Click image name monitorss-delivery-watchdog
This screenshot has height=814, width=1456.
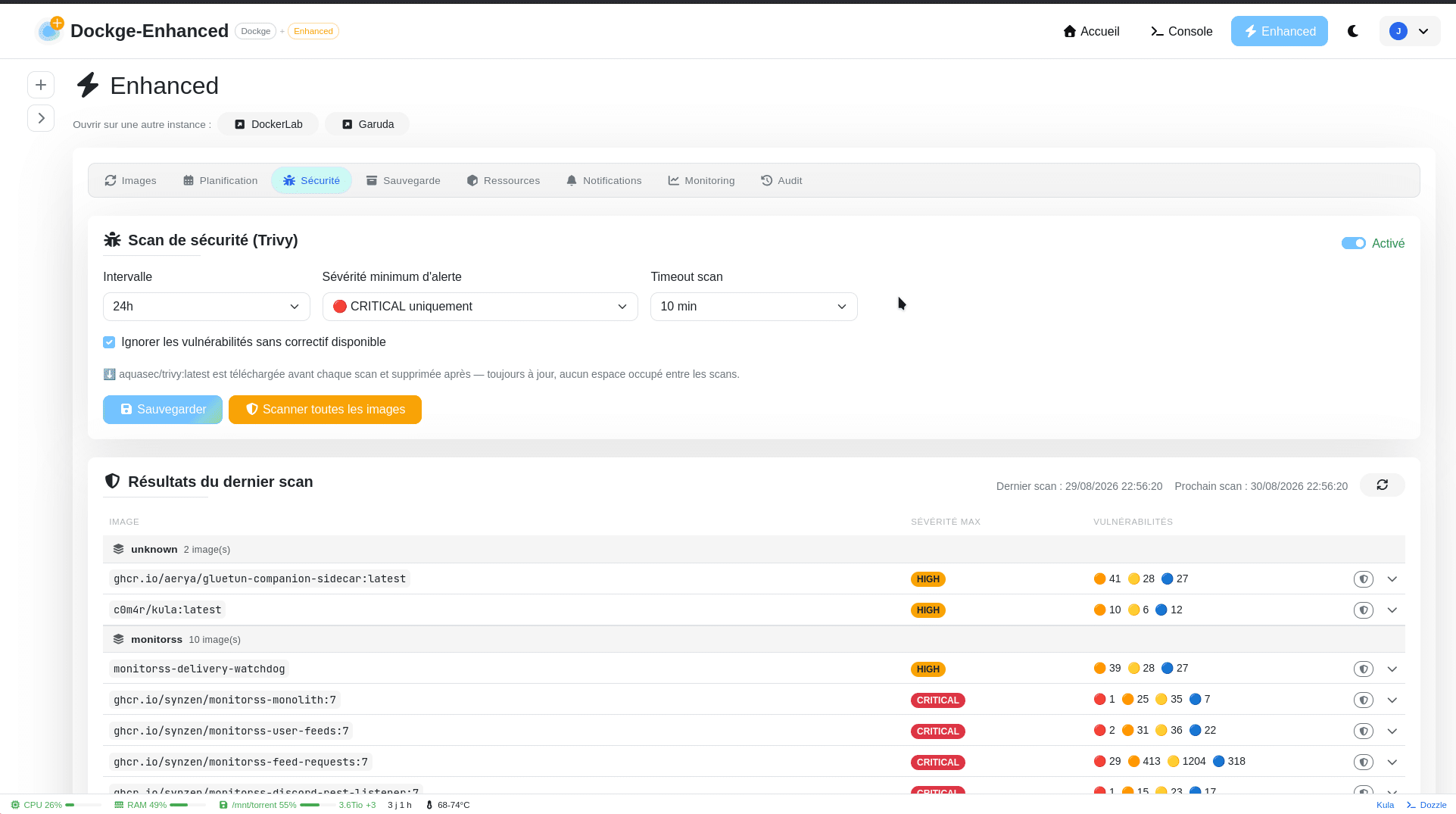199,669
